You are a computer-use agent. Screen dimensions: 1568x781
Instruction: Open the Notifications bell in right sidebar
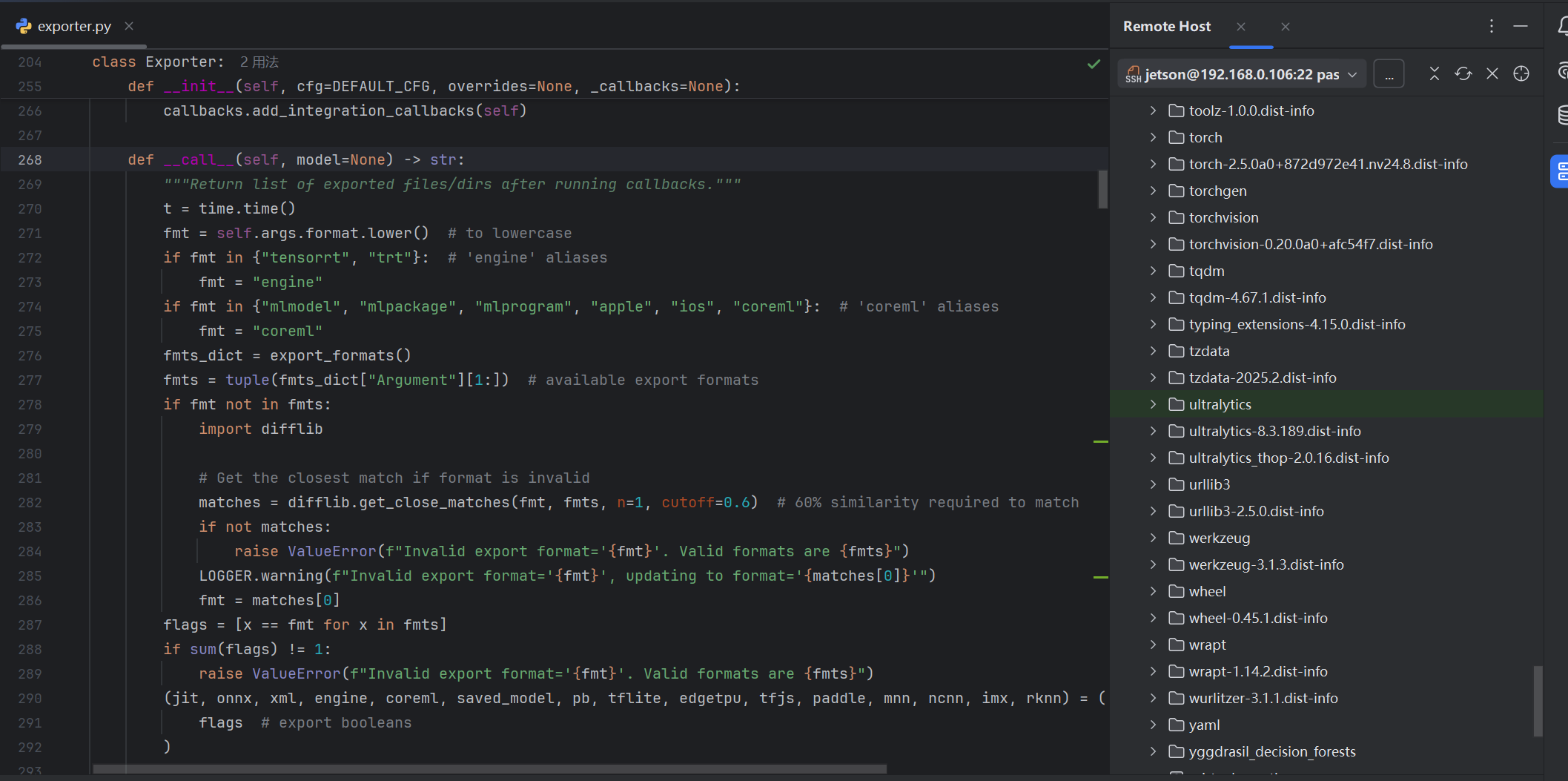1561,27
